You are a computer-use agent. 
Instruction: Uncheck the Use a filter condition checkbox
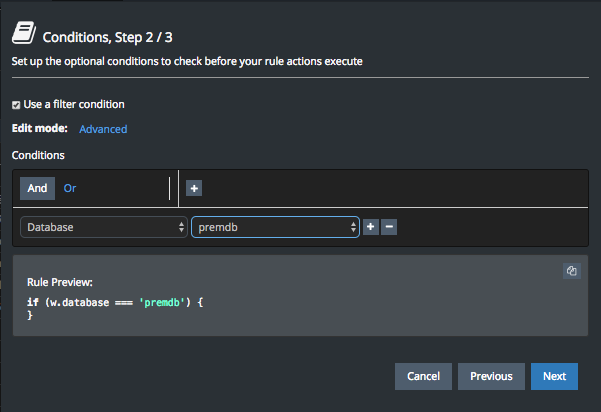click(x=16, y=105)
